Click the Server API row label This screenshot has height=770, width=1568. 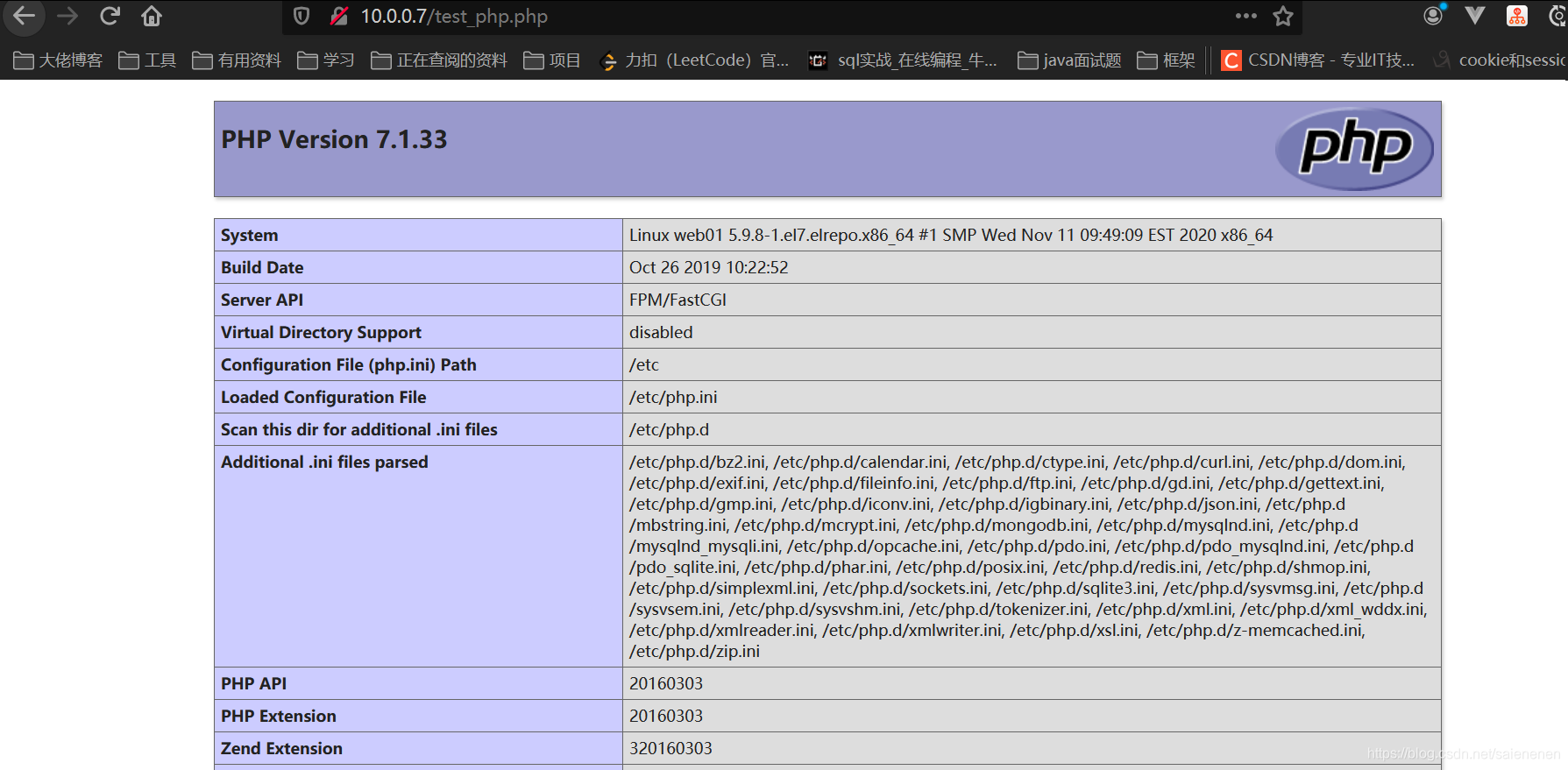262,300
